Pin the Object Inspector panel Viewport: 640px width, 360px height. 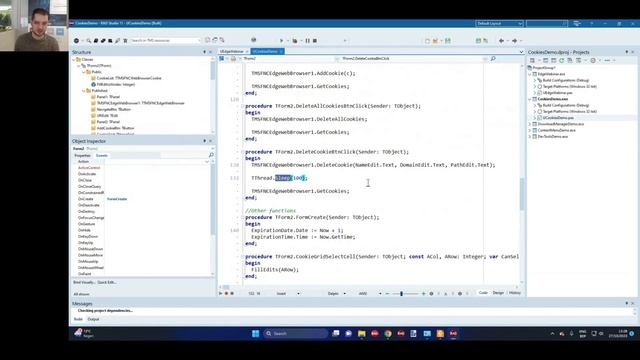(x=204, y=141)
